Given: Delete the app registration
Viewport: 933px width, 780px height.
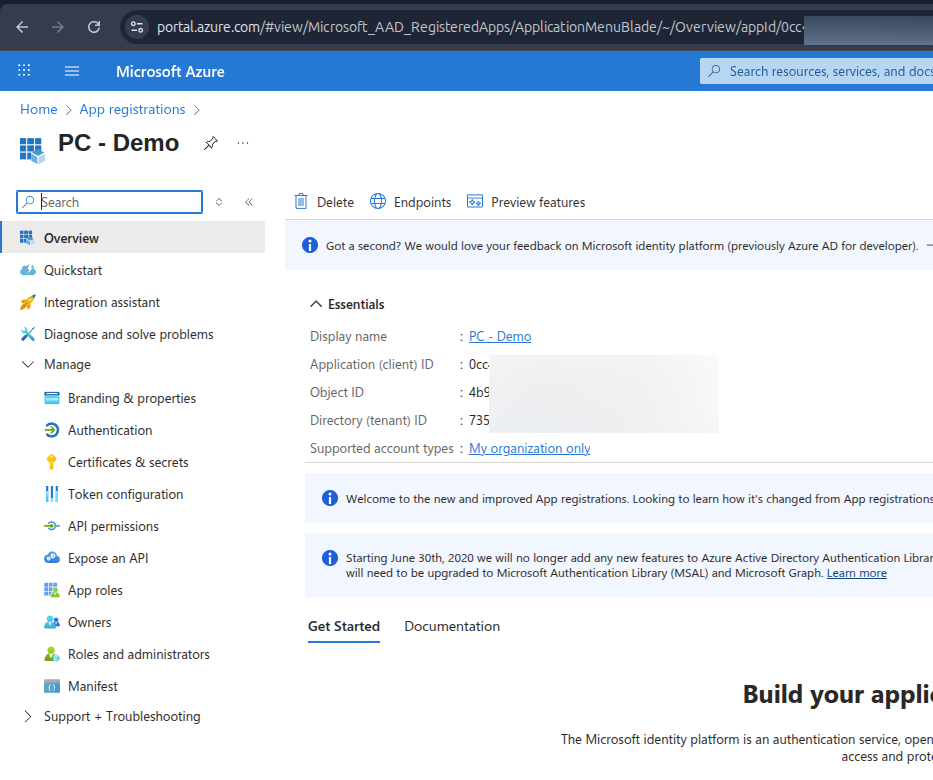Looking at the screenshot, I should [x=323, y=201].
